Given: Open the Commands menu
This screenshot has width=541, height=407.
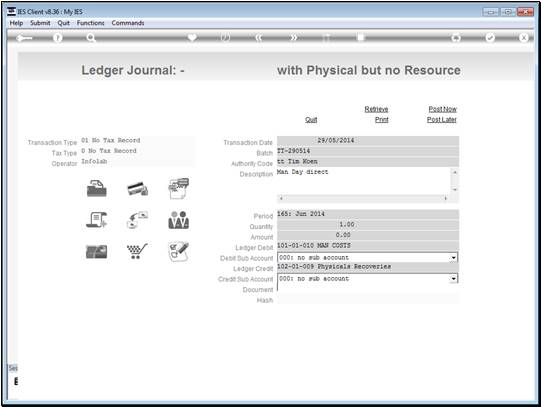Looking at the screenshot, I should click(128, 23).
